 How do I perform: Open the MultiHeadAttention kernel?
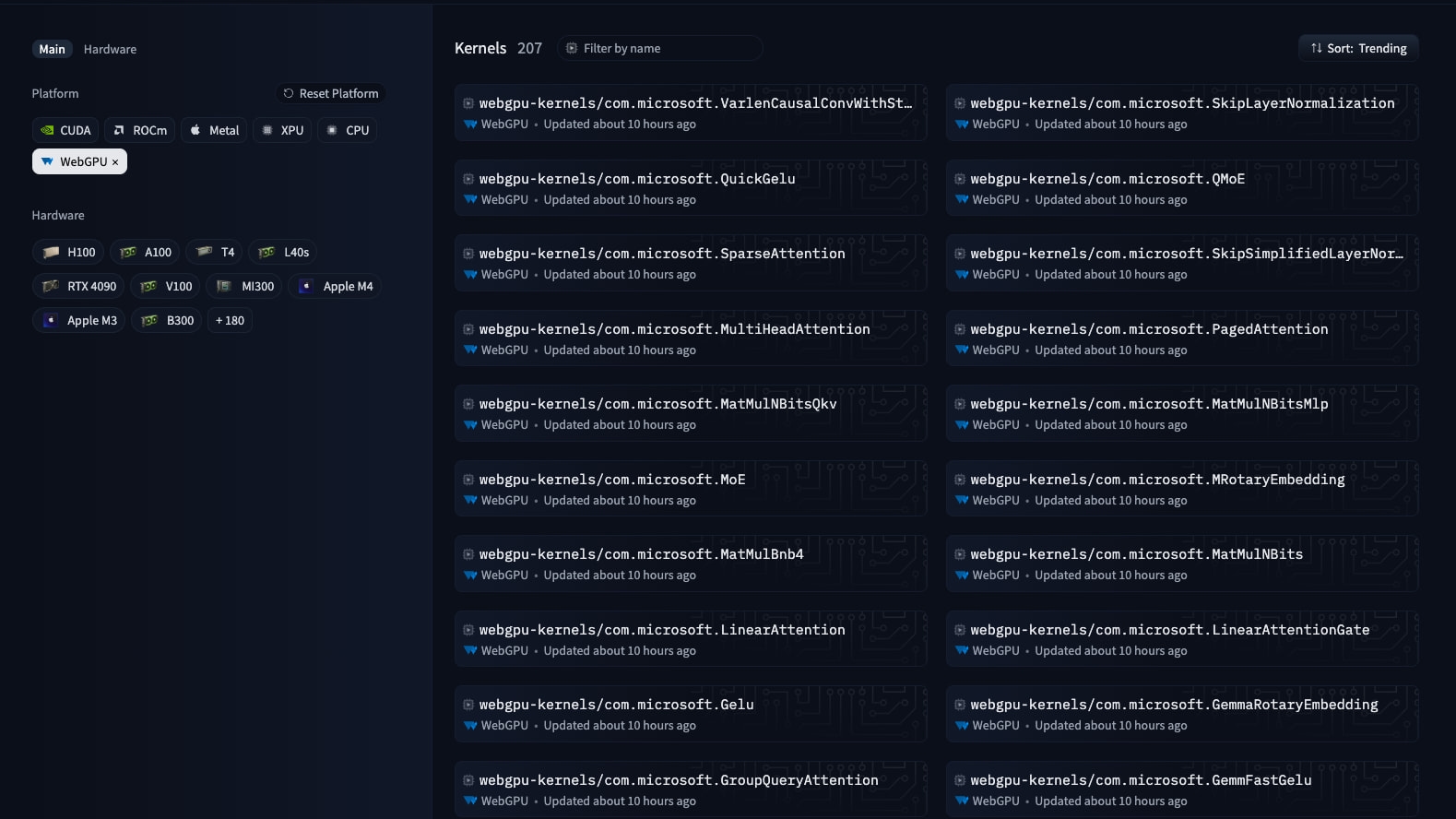pyautogui.click(x=691, y=338)
